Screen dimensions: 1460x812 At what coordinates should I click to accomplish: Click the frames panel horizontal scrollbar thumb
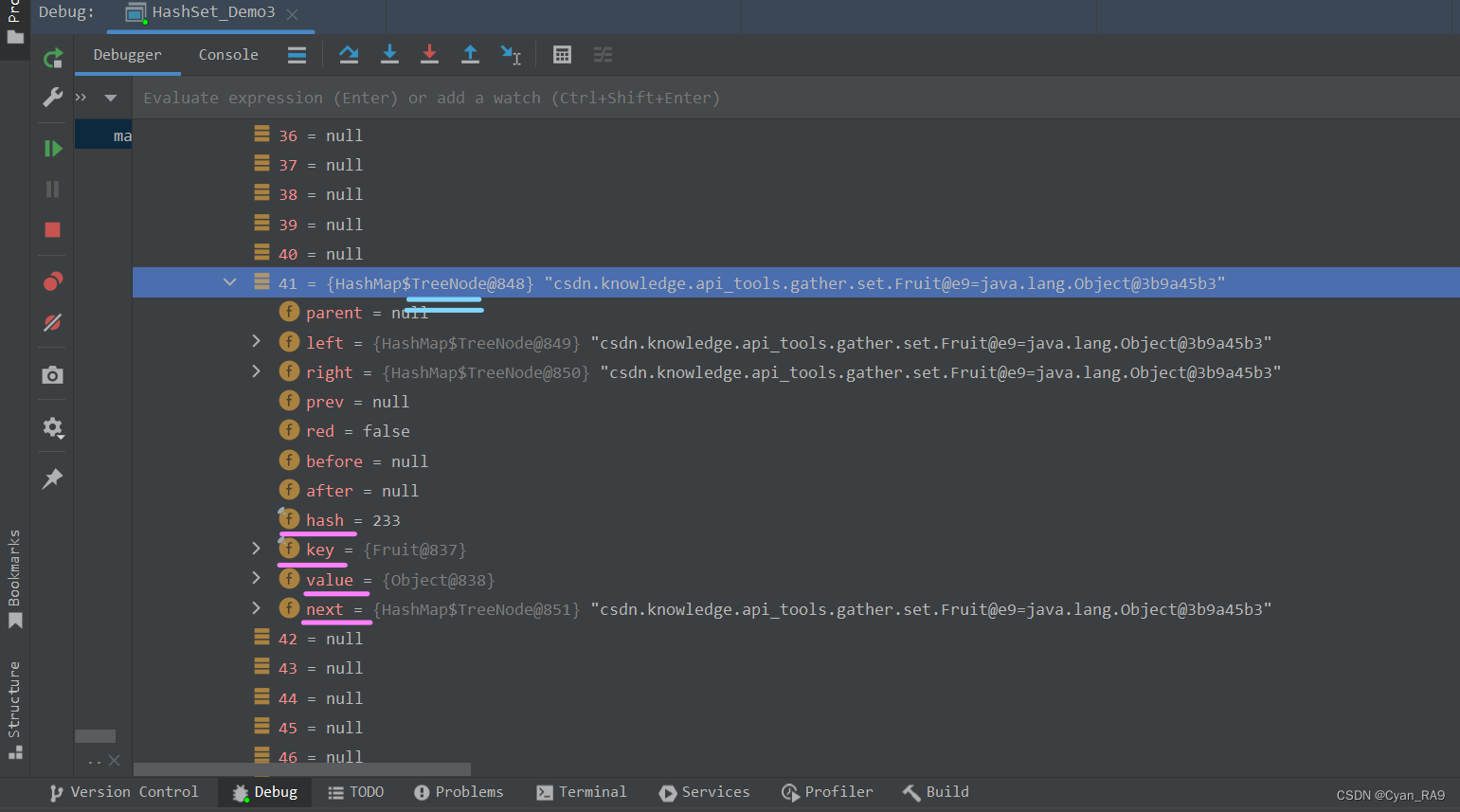click(95, 736)
